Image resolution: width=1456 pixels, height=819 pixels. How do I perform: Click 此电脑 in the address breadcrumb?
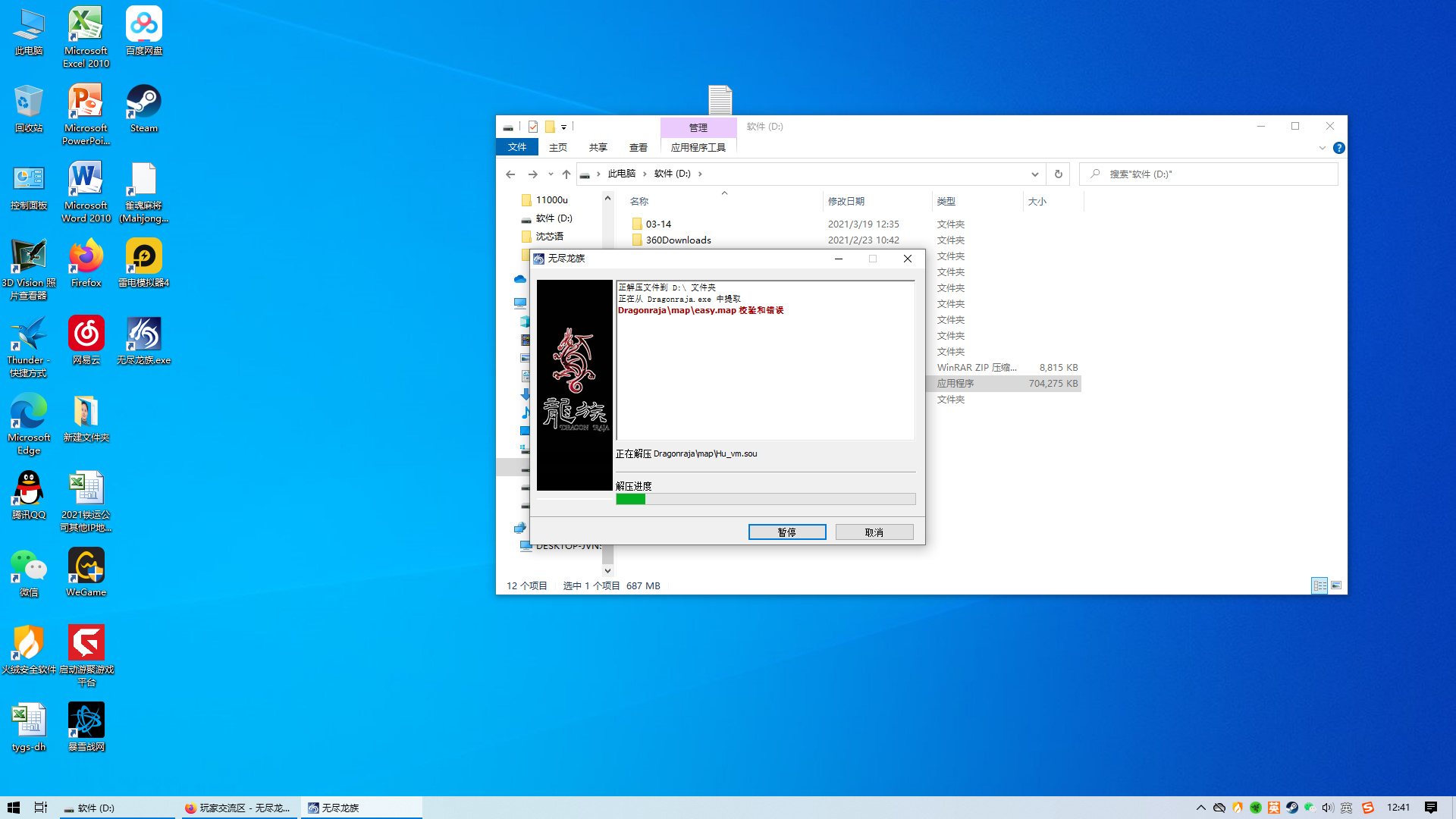click(x=622, y=174)
